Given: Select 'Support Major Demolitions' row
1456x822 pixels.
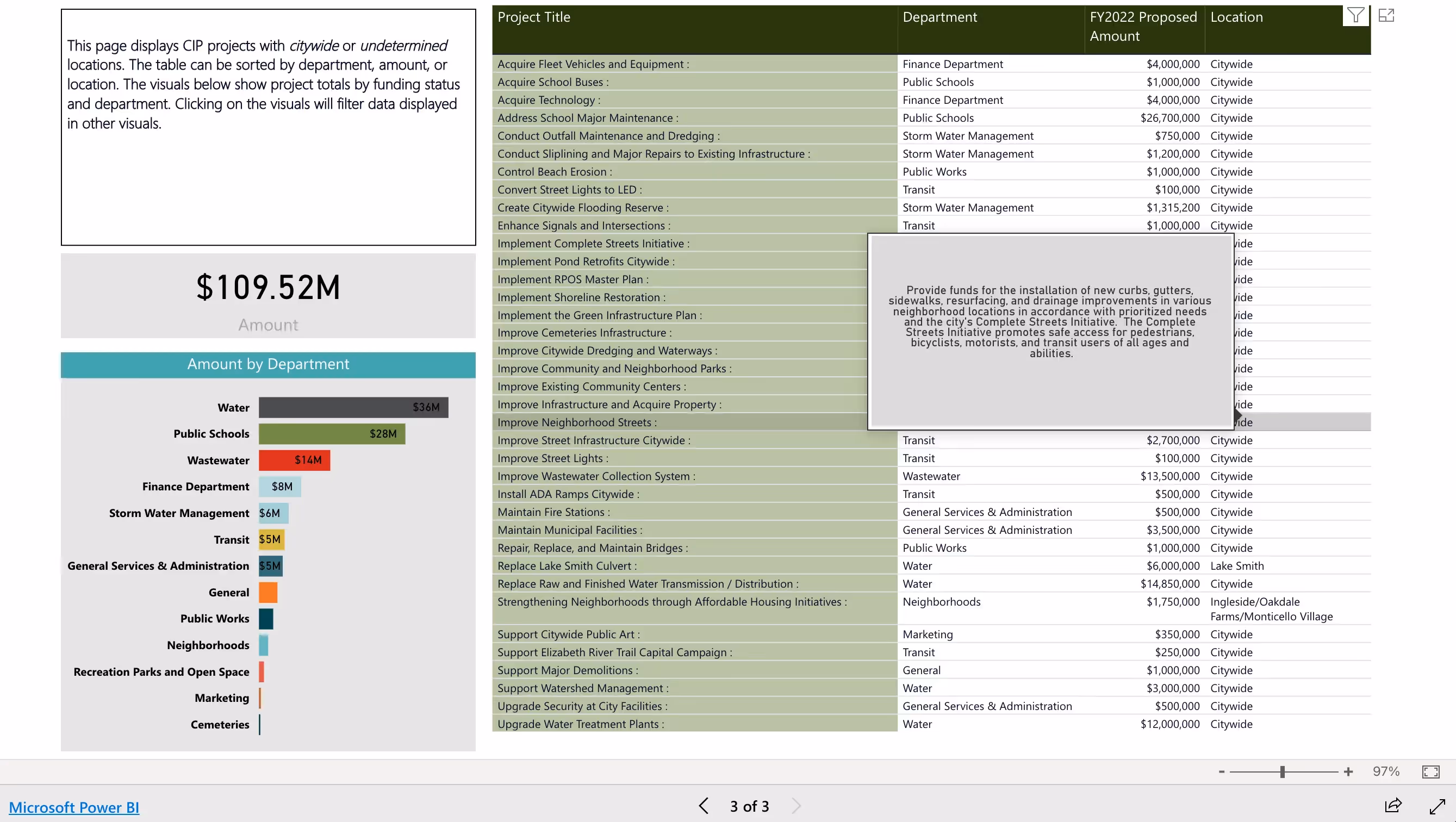Looking at the screenshot, I should coord(931,670).
